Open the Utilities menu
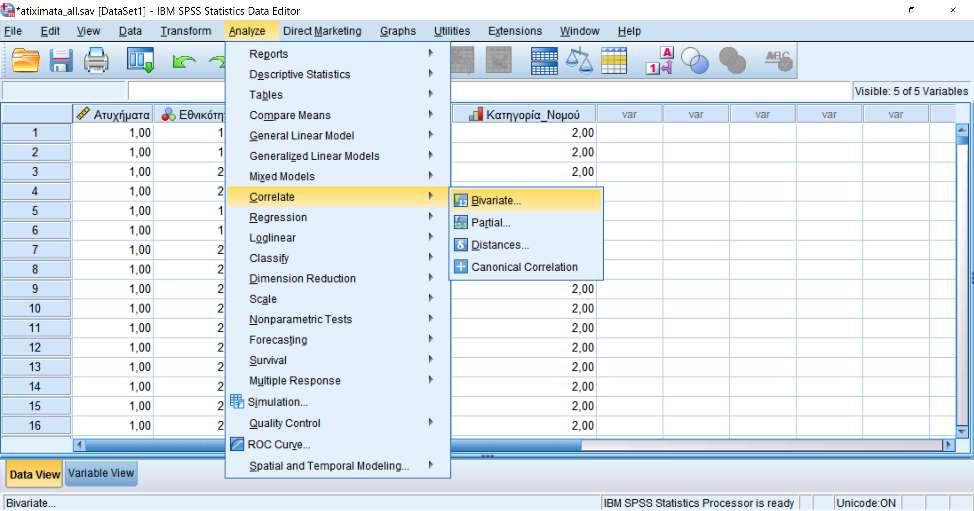The height and width of the screenshot is (511, 974). click(452, 31)
